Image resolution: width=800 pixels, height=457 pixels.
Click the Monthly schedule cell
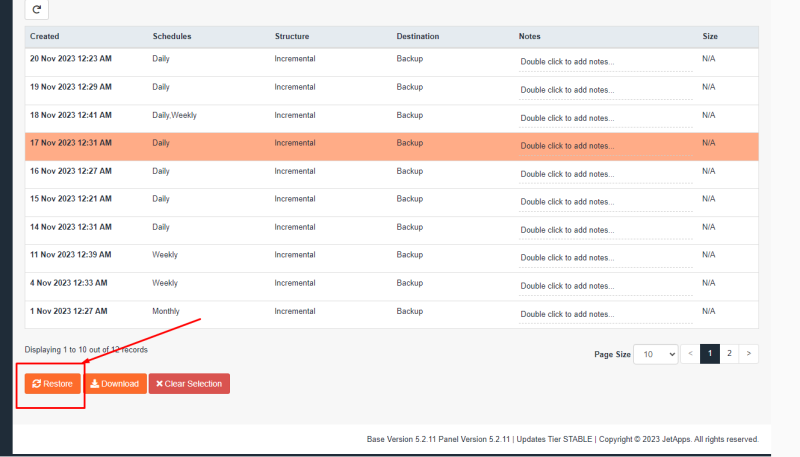click(x=166, y=311)
